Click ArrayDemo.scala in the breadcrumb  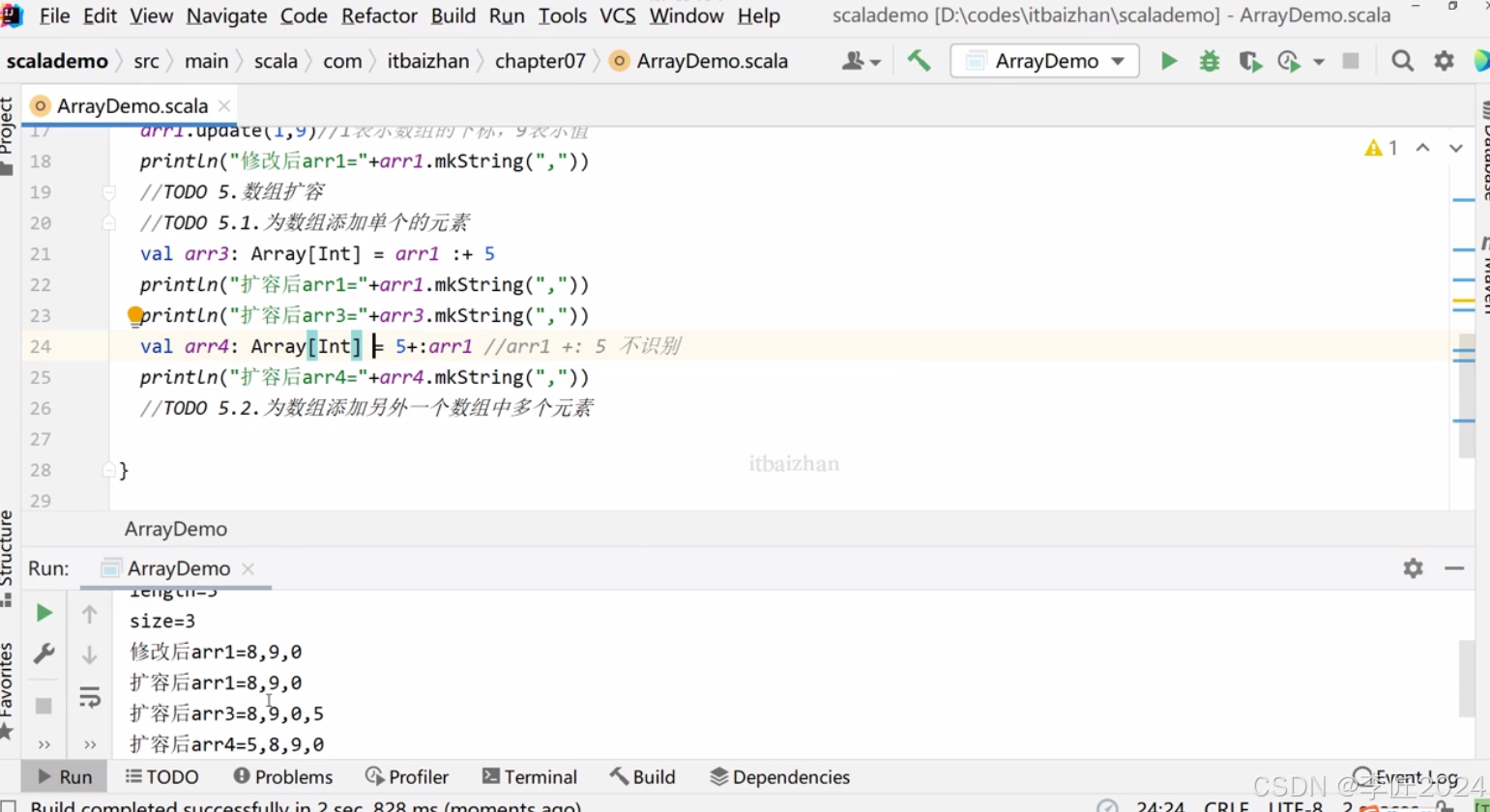click(x=701, y=61)
